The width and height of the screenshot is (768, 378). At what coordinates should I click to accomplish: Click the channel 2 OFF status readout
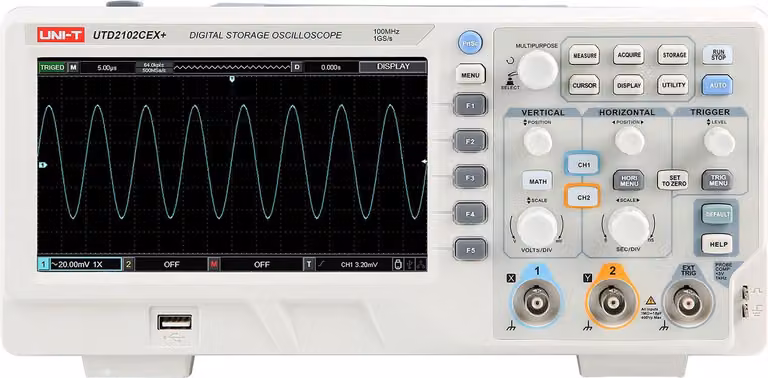pos(171,264)
